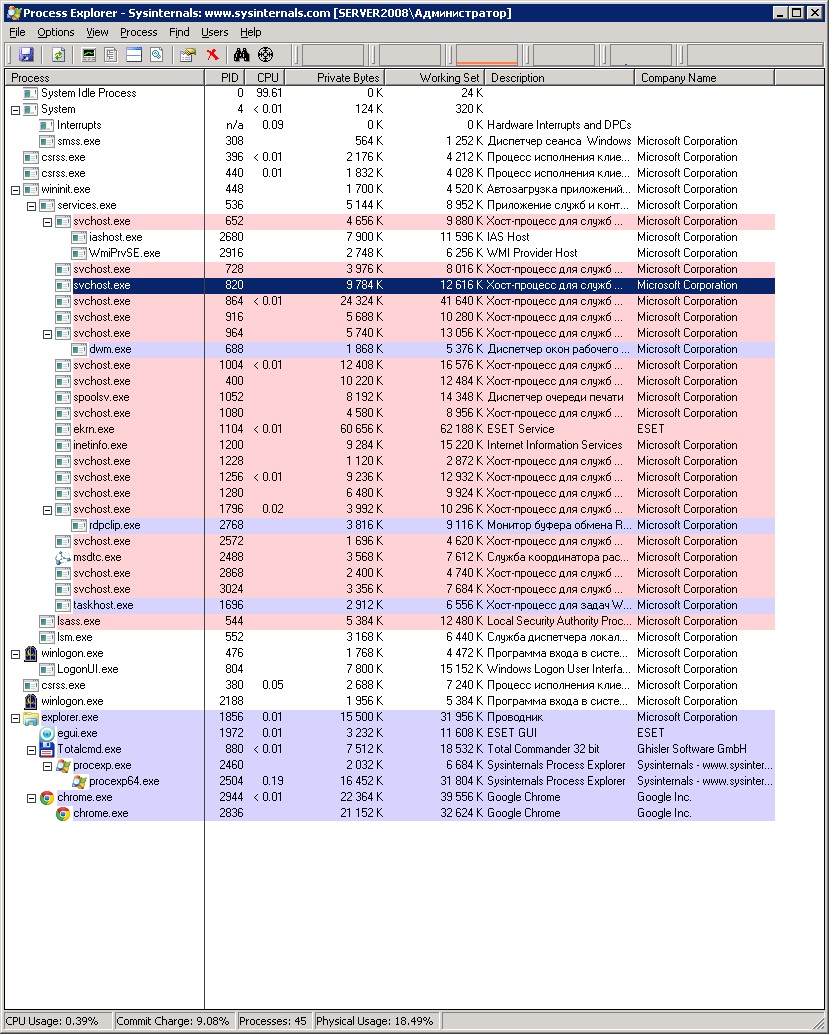Click the red X Kill Process icon
The height and width of the screenshot is (1034, 829).
pos(212,55)
